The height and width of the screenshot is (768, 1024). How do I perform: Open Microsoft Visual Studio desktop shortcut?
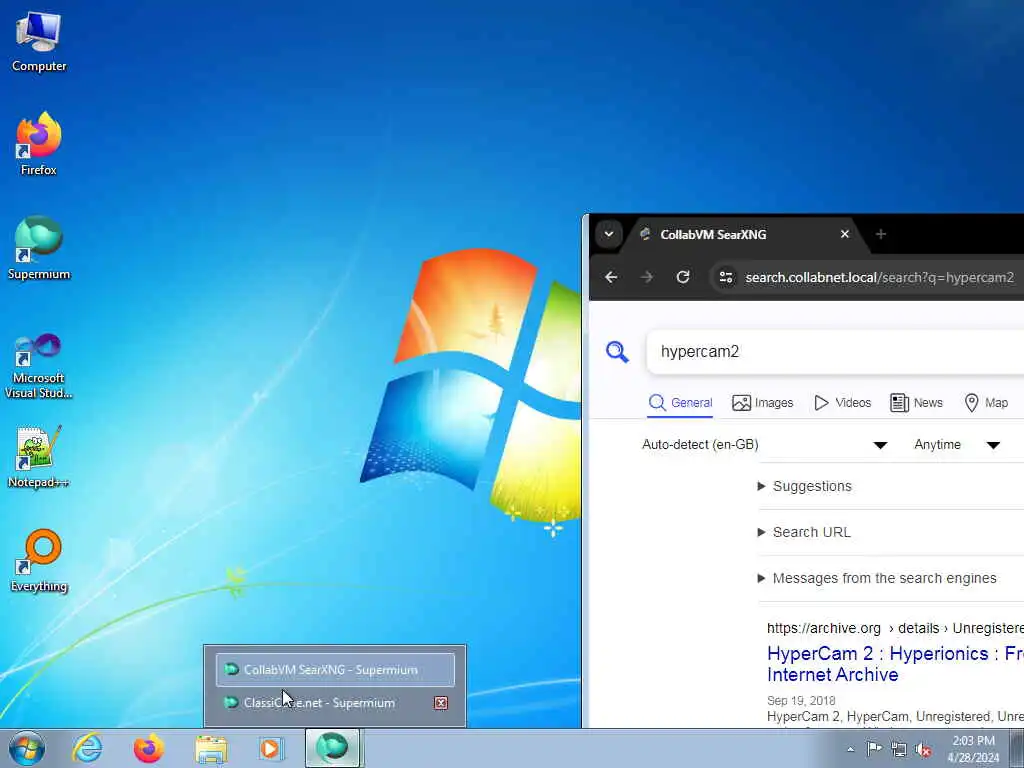tap(39, 366)
